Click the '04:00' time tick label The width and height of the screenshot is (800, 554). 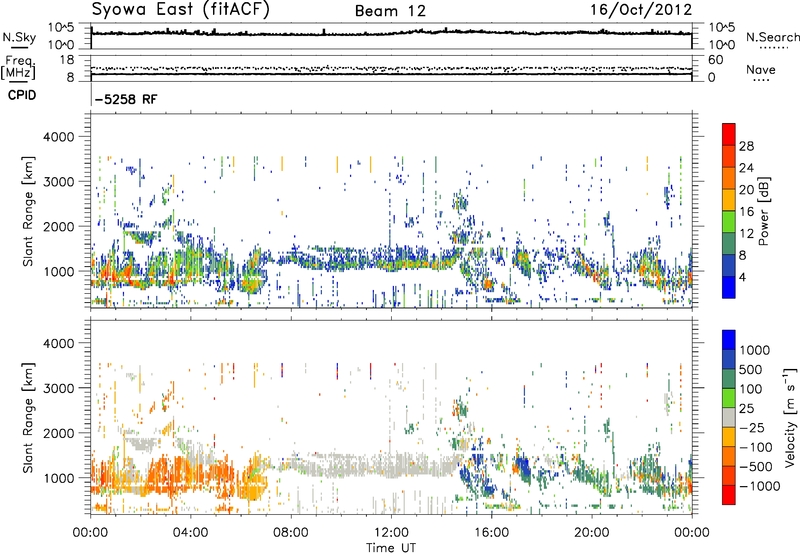[x=190, y=533]
